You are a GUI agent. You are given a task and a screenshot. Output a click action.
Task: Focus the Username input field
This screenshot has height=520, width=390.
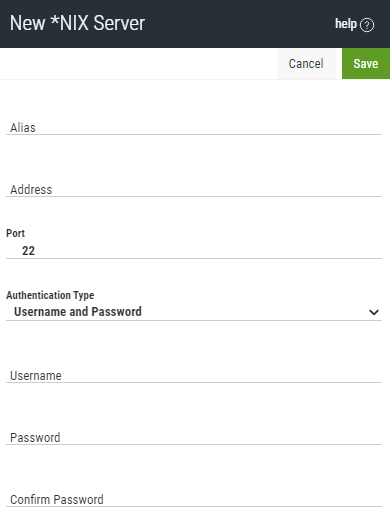(194, 375)
